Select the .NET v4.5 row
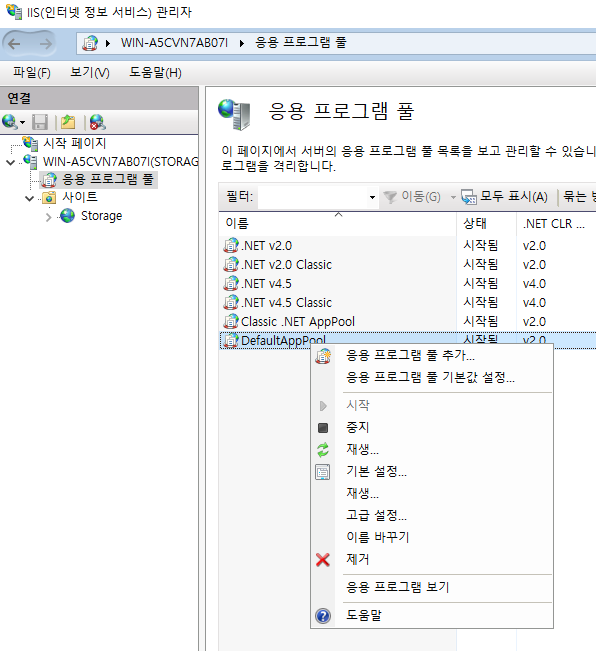 (x=408, y=284)
